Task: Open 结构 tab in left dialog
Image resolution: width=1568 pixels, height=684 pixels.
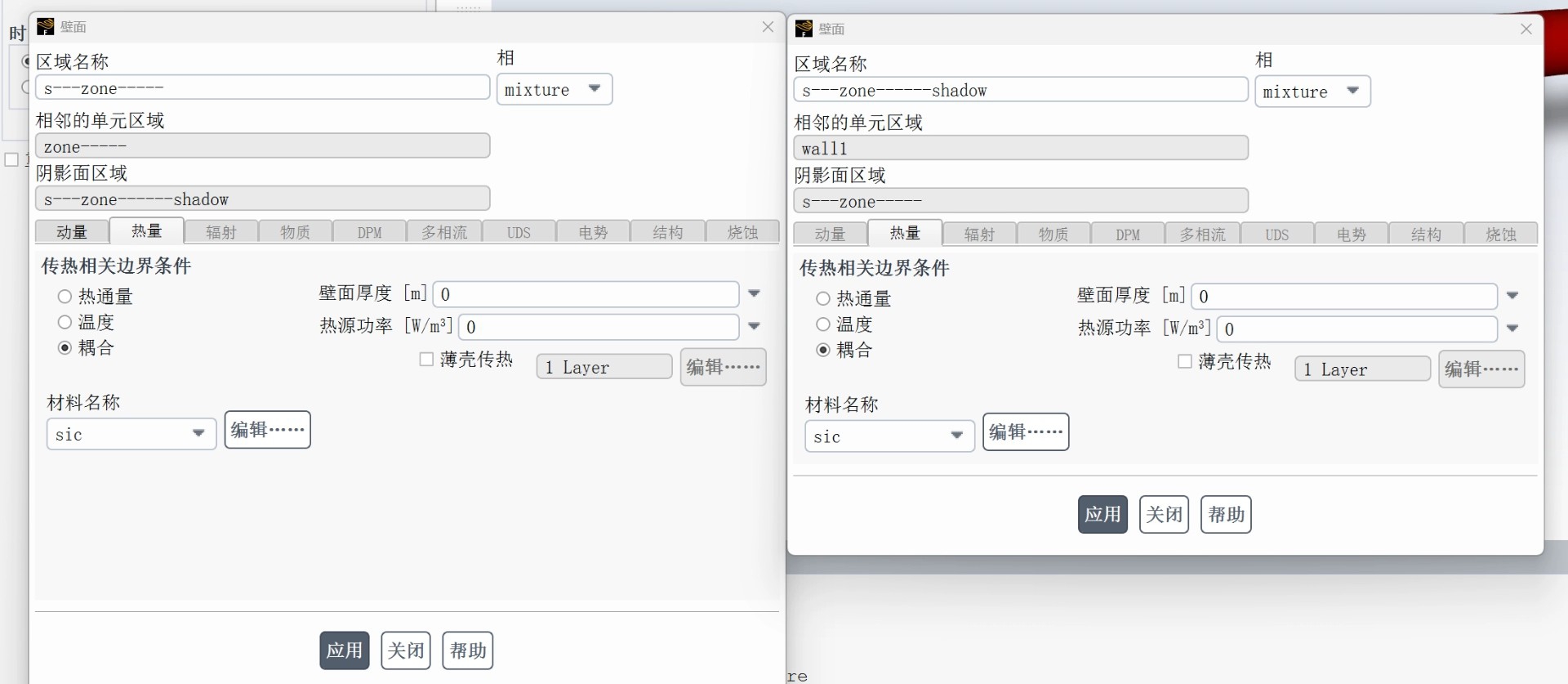Action: 668,232
